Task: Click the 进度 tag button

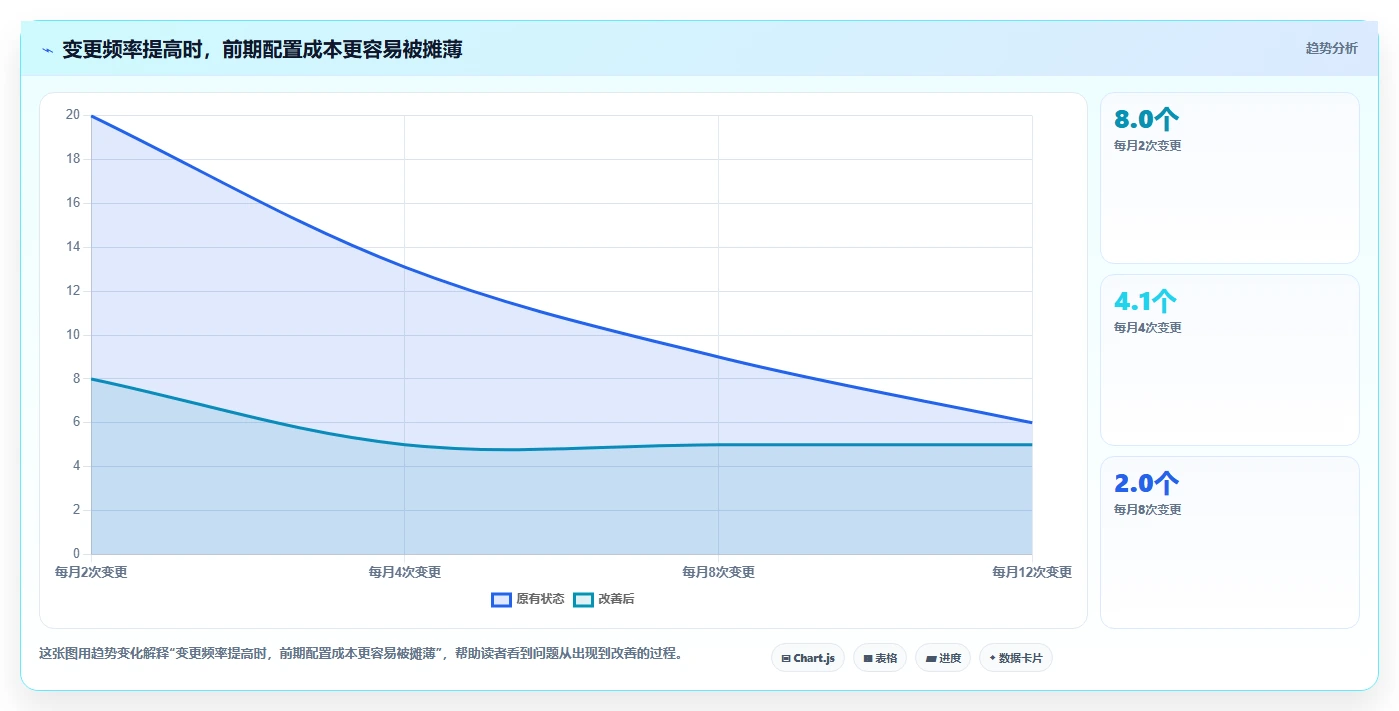Action: 943,658
